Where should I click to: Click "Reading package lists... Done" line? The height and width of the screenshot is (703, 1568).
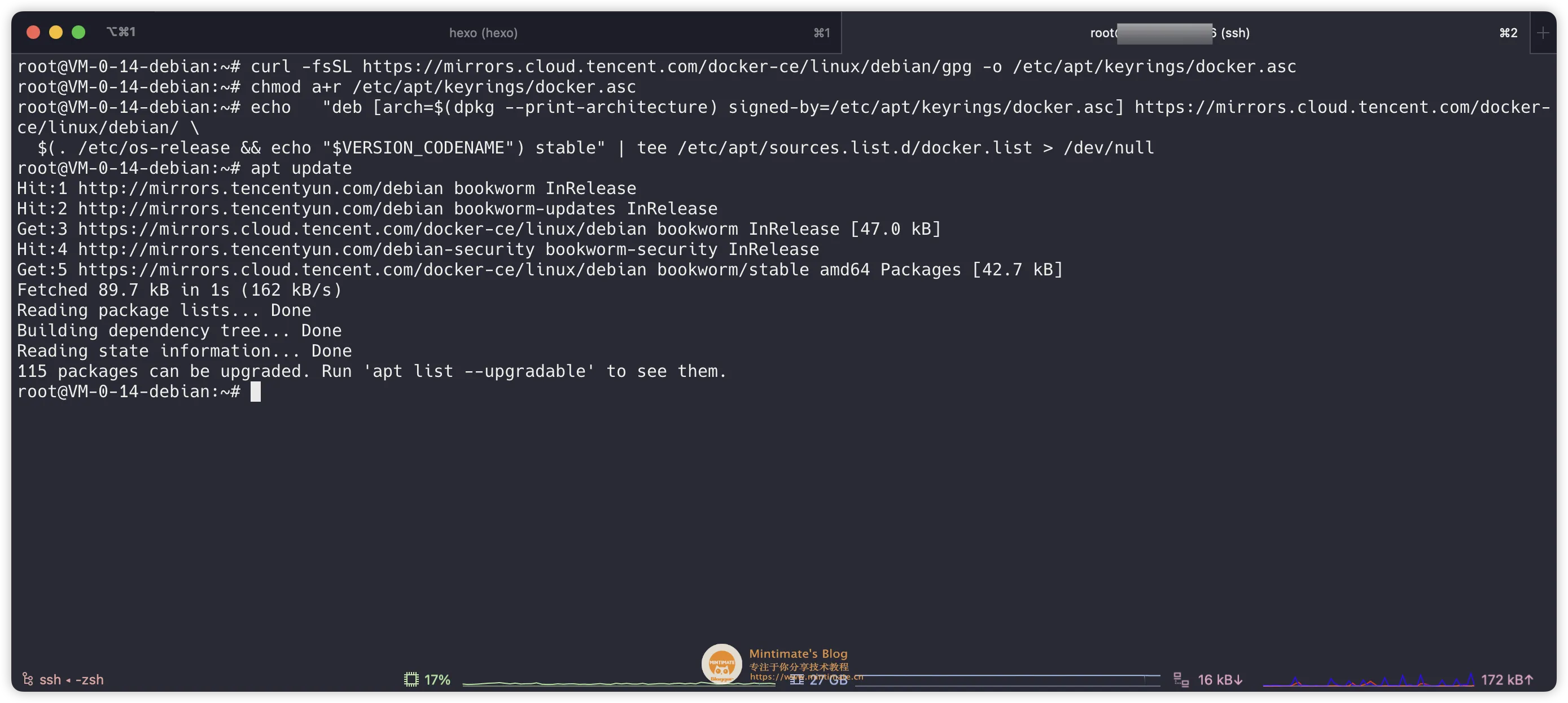pyautogui.click(x=164, y=310)
